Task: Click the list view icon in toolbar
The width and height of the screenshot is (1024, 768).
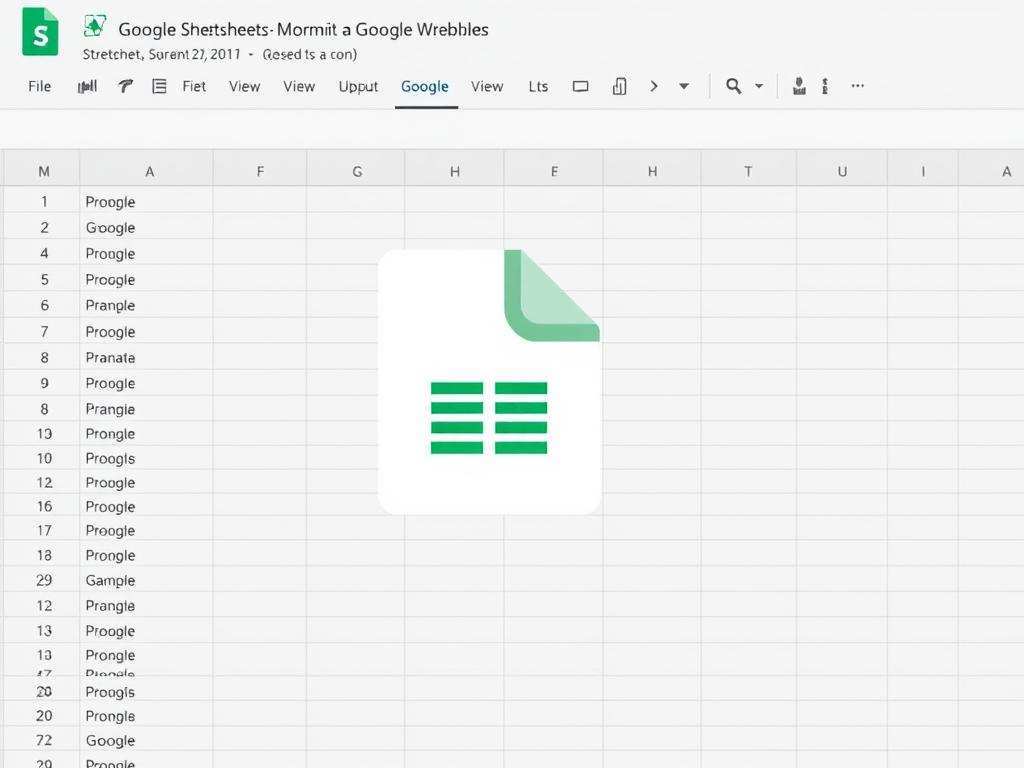Action: [159, 86]
